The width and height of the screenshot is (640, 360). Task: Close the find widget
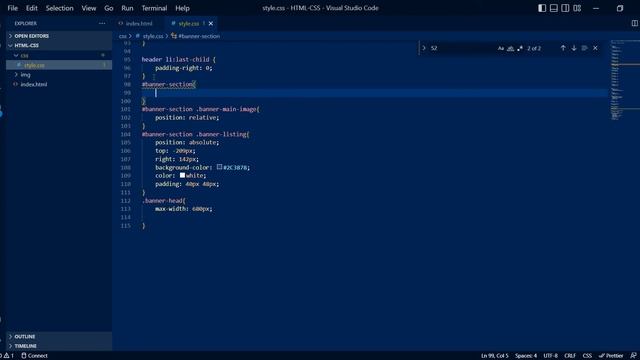tap(596, 48)
